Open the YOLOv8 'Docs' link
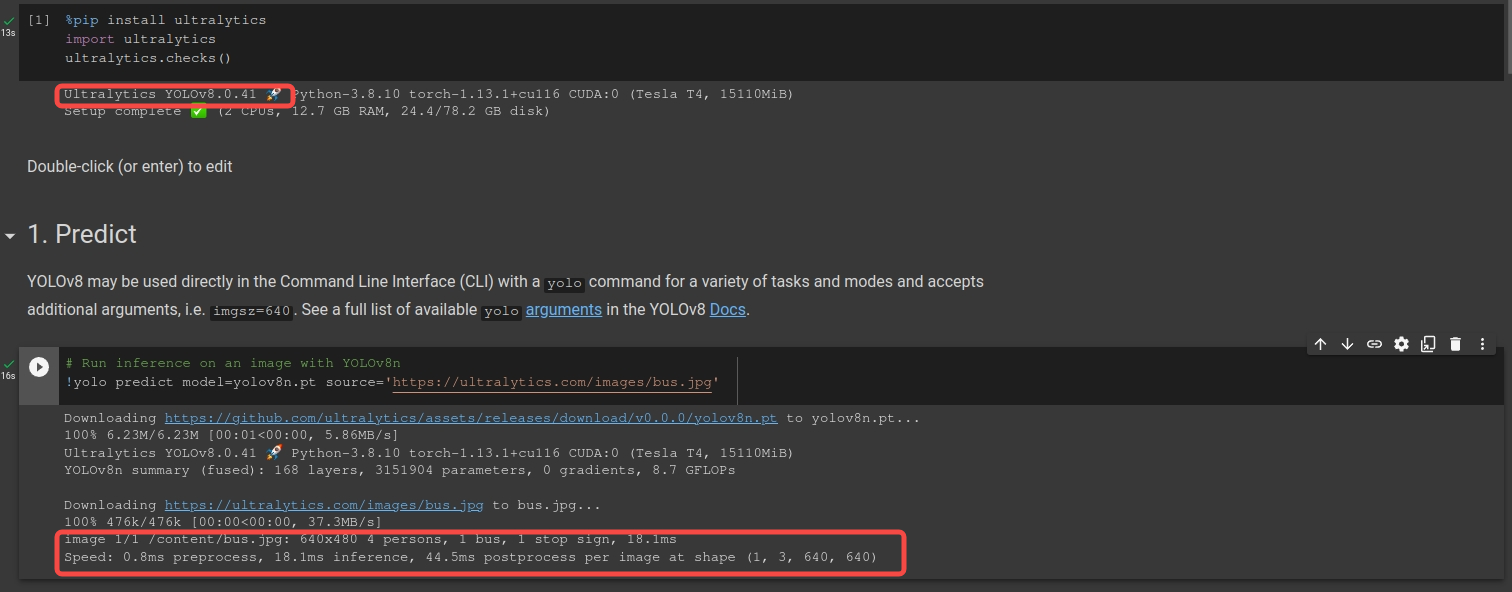The height and width of the screenshot is (592, 1512). click(727, 309)
